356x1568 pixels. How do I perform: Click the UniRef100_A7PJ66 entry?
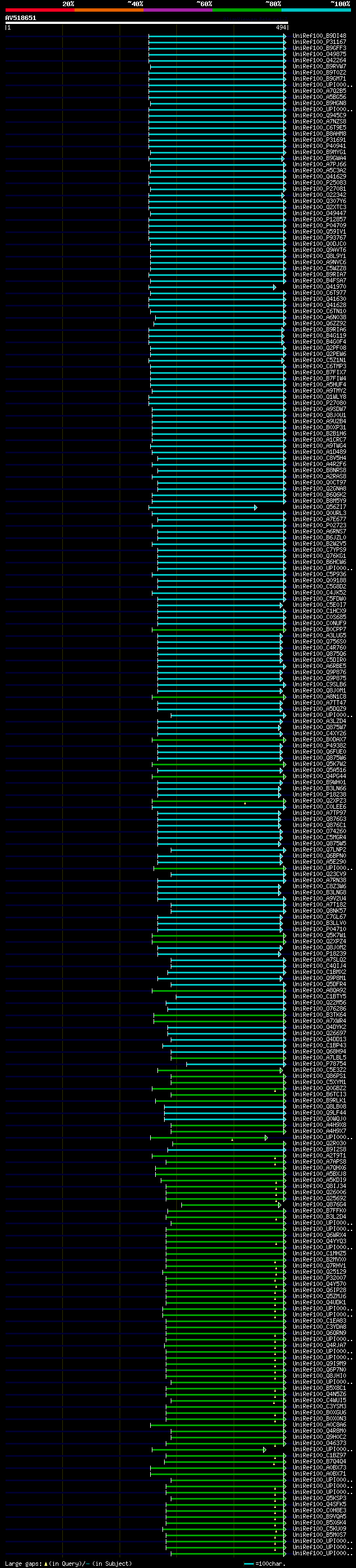point(319,164)
